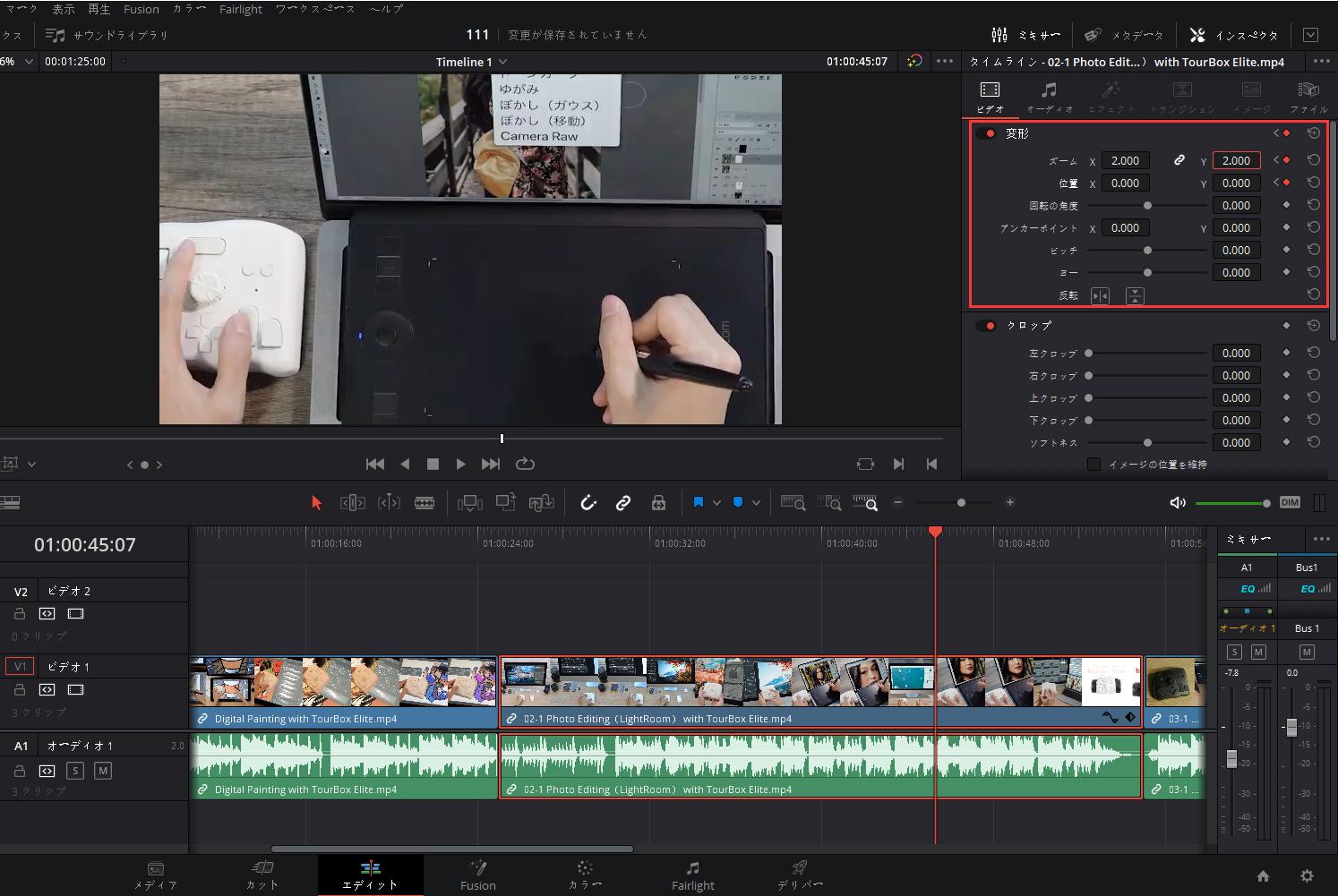Open the viewer options three-dot menu
Screen dimensions: 1338x896
945,62
